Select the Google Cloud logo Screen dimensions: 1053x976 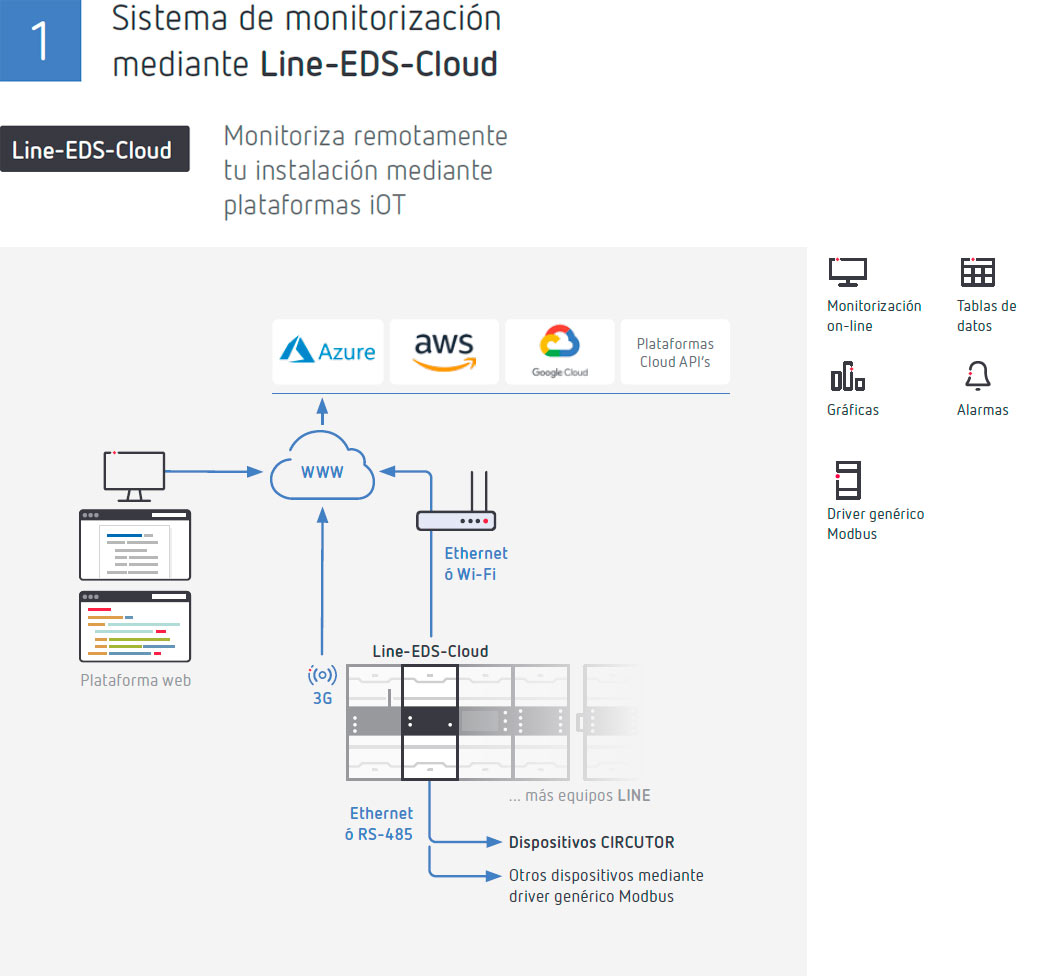point(559,352)
